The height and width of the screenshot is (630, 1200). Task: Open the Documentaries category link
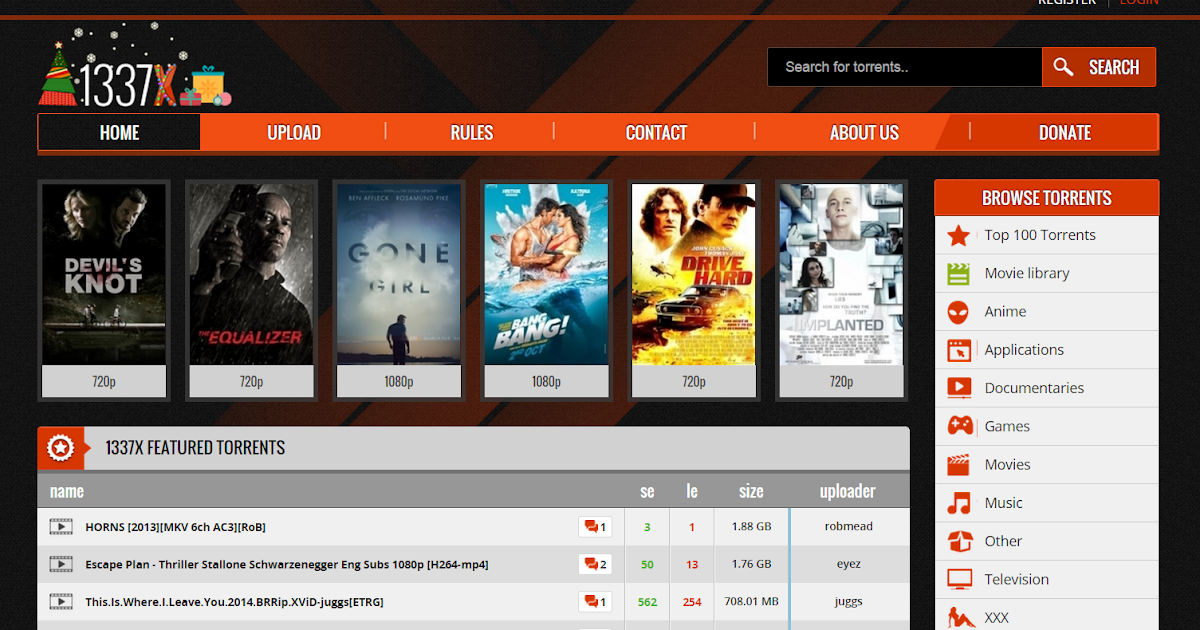click(1034, 388)
